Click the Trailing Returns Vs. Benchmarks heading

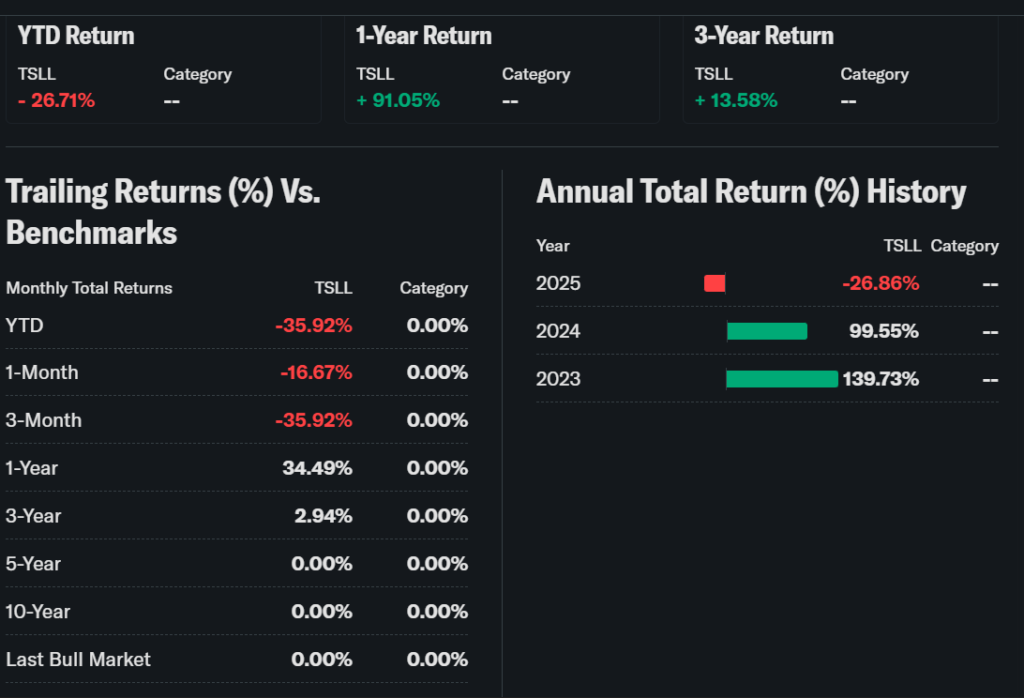point(163,212)
